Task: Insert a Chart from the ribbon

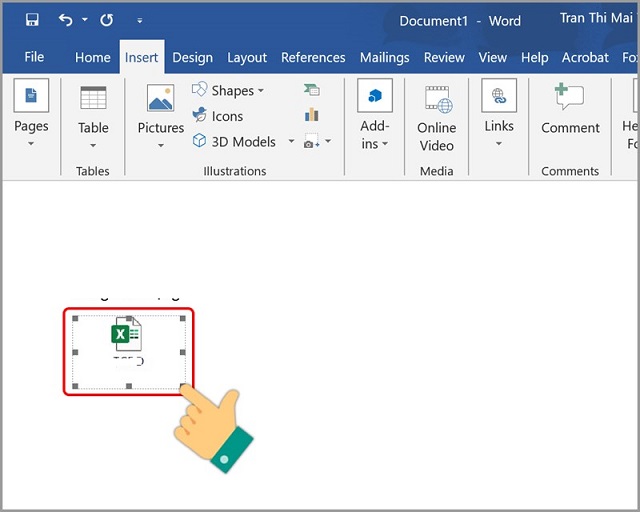Action: 311,115
